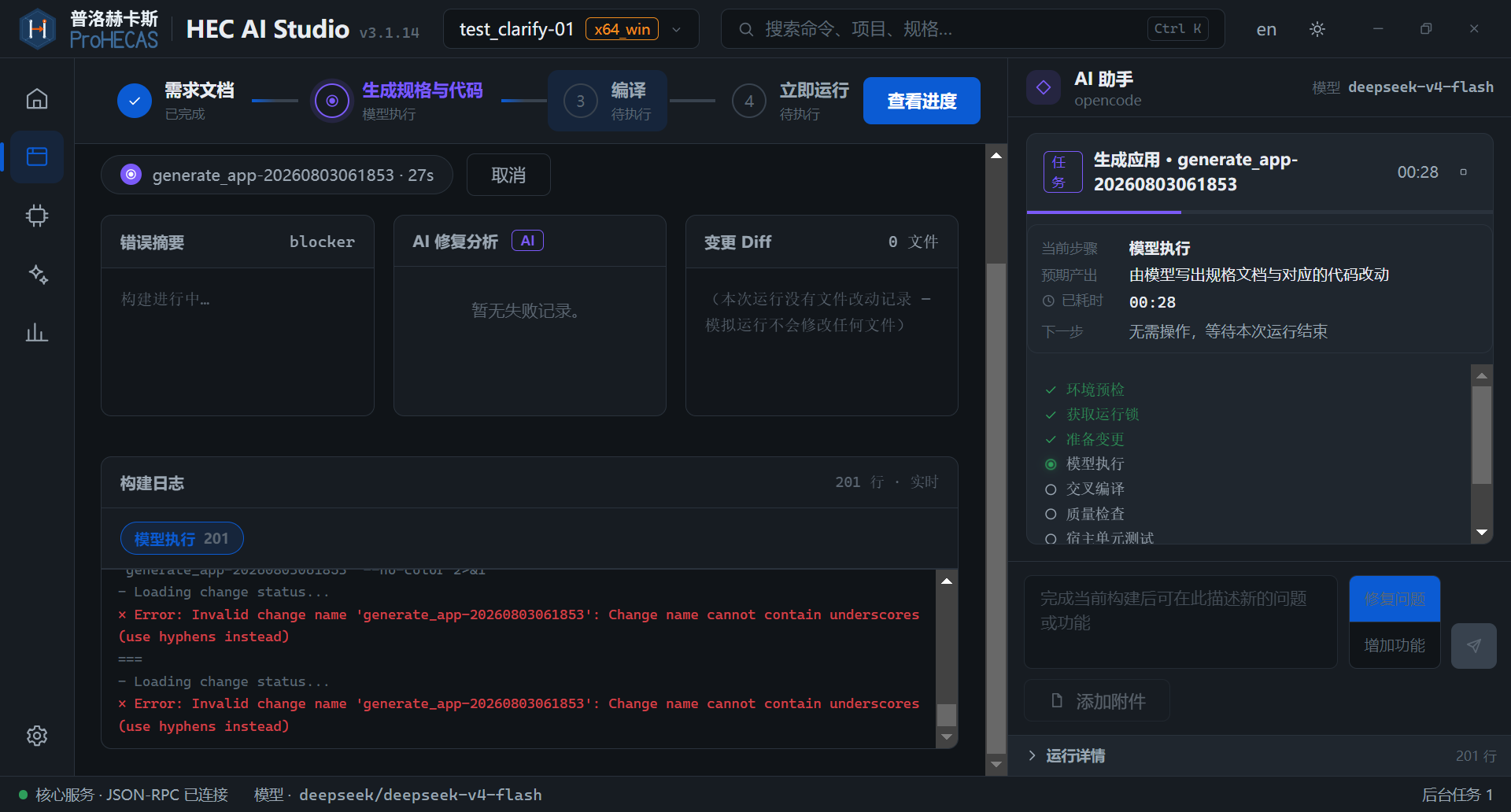1511x812 pixels.
Task: Click step 4 circle for 立即运行
Action: click(749, 101)
